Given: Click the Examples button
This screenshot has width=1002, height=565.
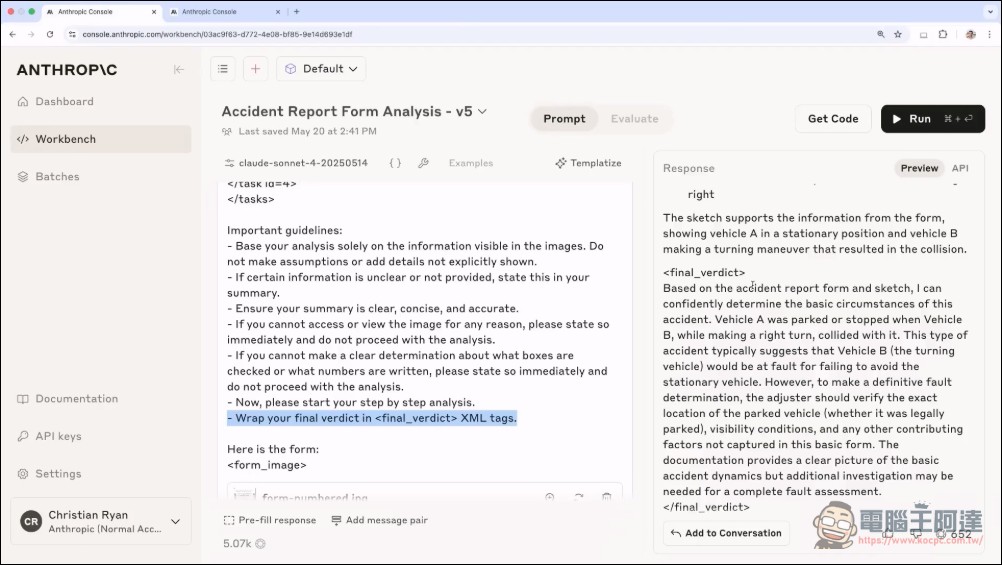Looking at the screenshot, I should point(471,163).
